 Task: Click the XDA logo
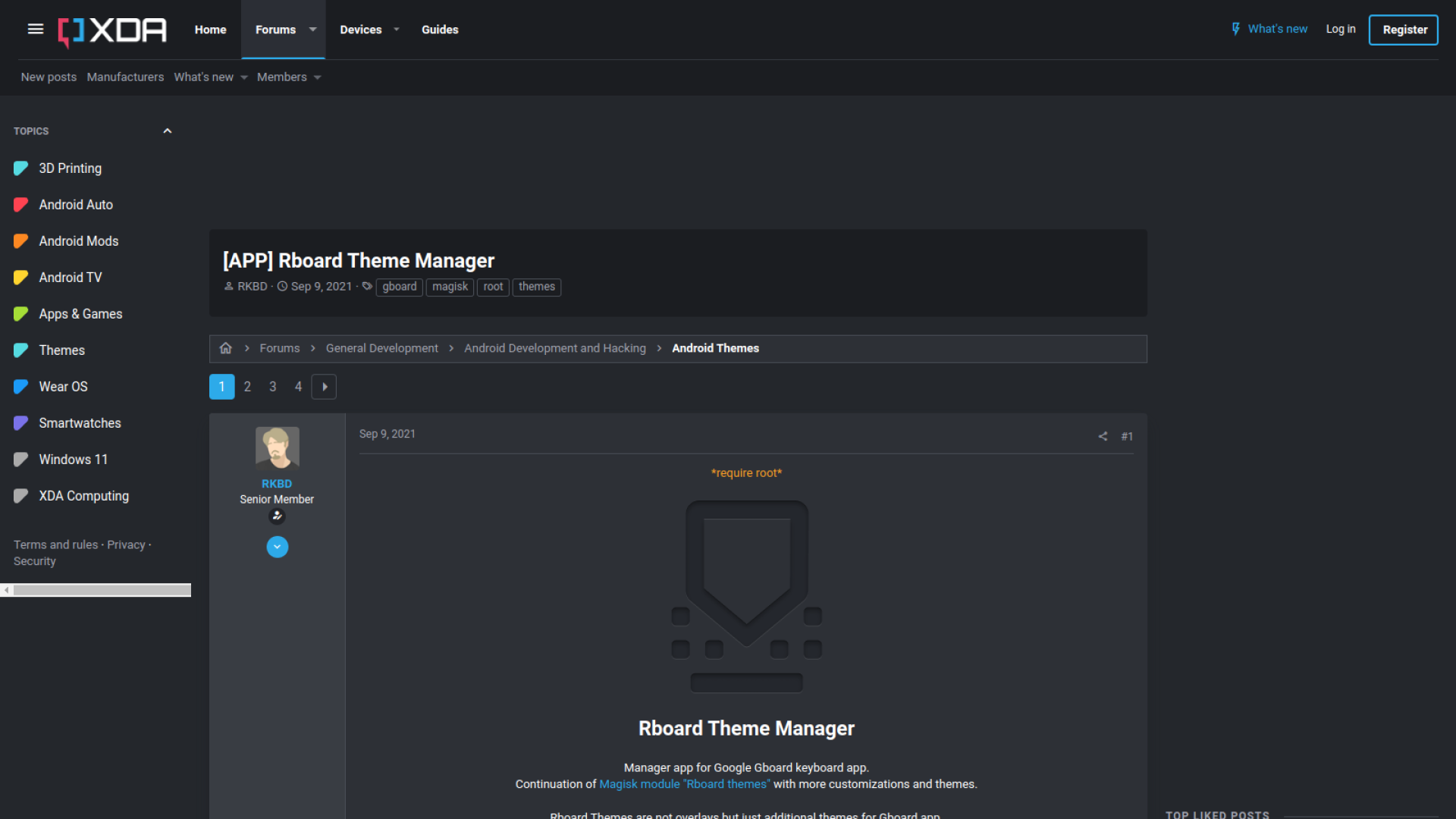(x=112, y=30)
